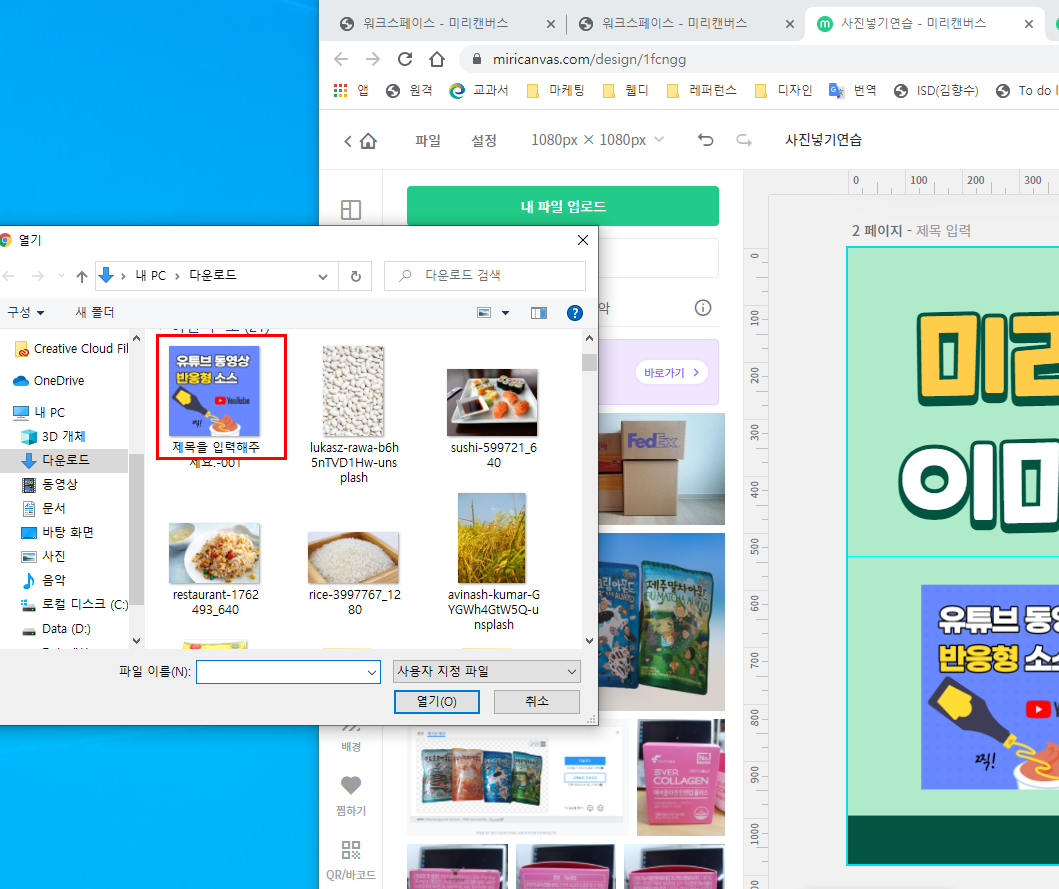This screenshot has width=1059, height=889.
Task: Click the browser back arrow
Action: pos(341,59)
